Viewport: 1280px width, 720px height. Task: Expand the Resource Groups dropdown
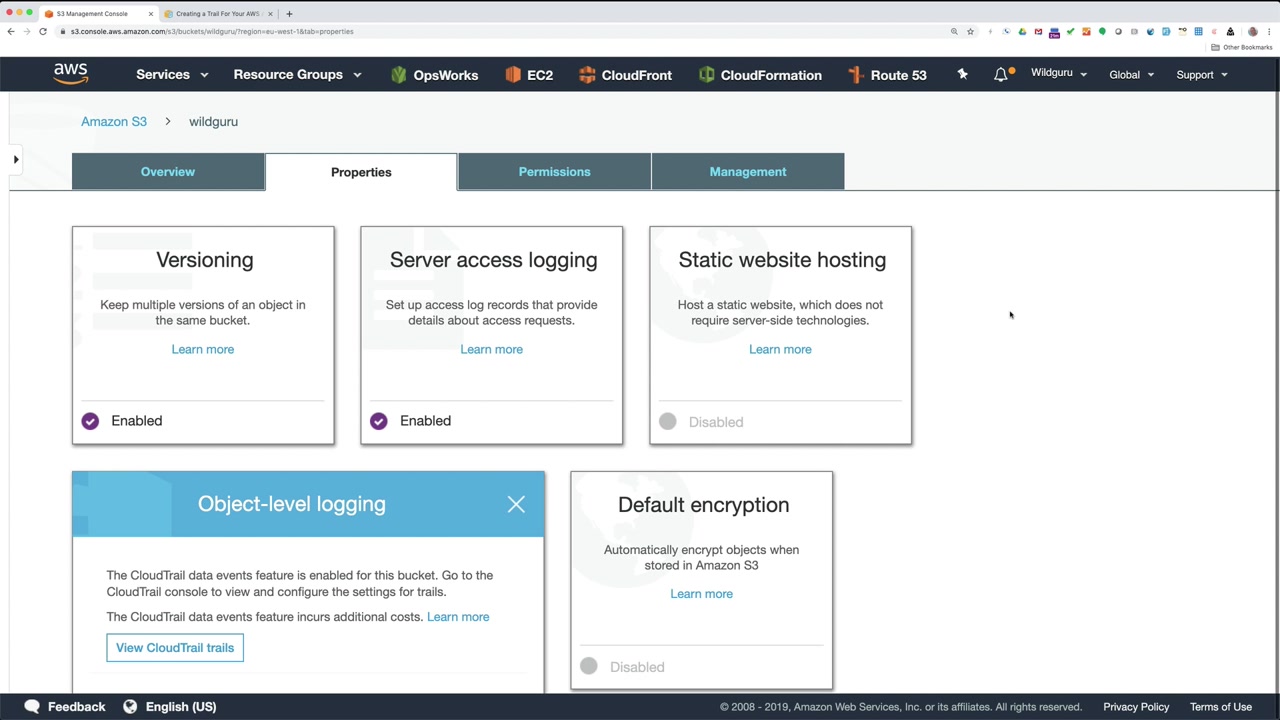[297, 75]
